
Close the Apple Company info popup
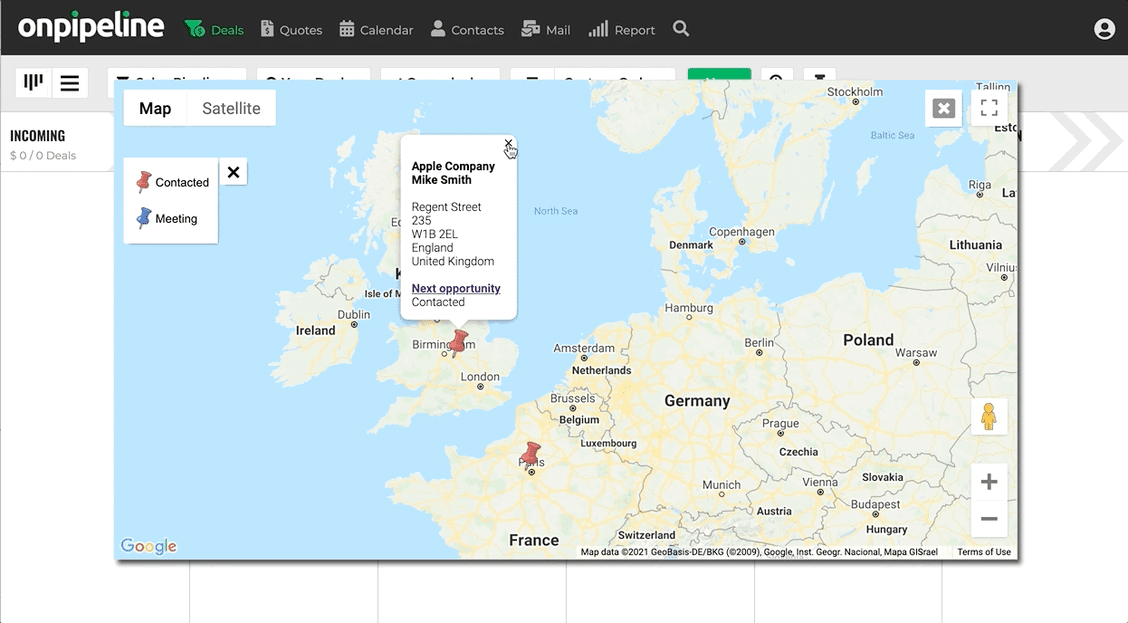coord(508,143)
